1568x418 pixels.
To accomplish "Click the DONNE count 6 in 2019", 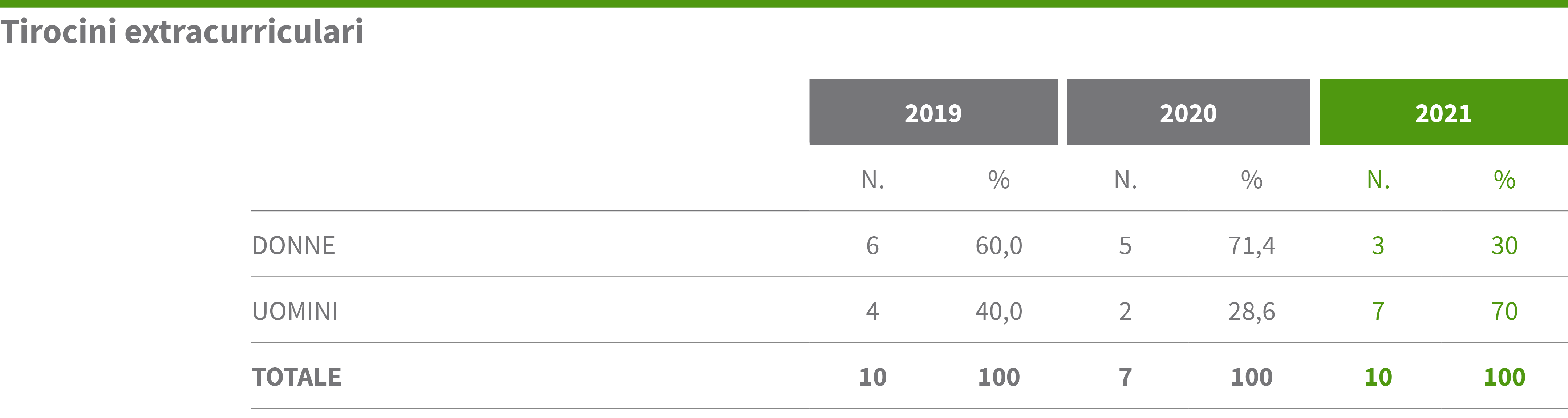I will (872, 246).
